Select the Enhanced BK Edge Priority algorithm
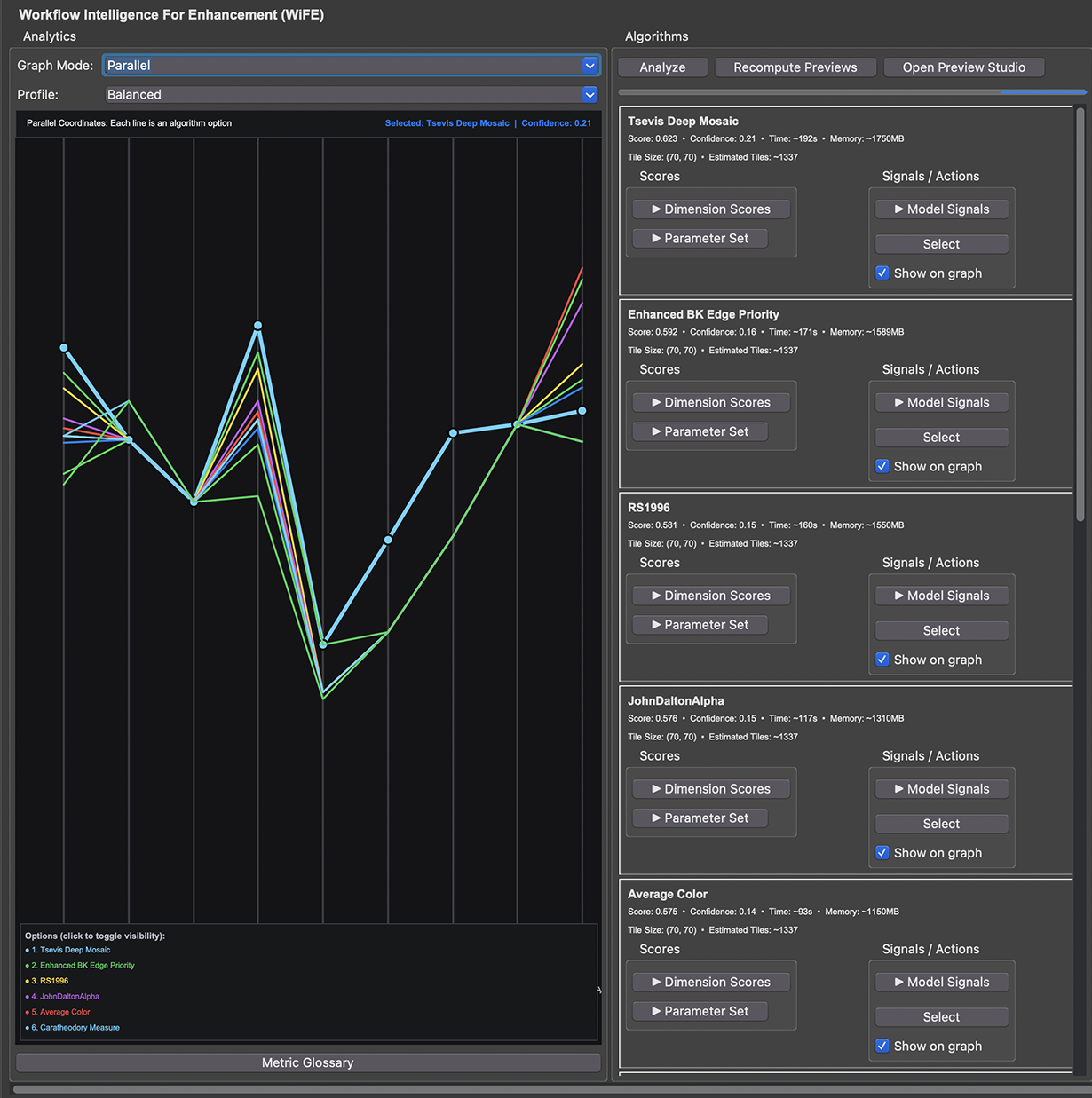1092x1098 pixels. (x=942, y=438)
